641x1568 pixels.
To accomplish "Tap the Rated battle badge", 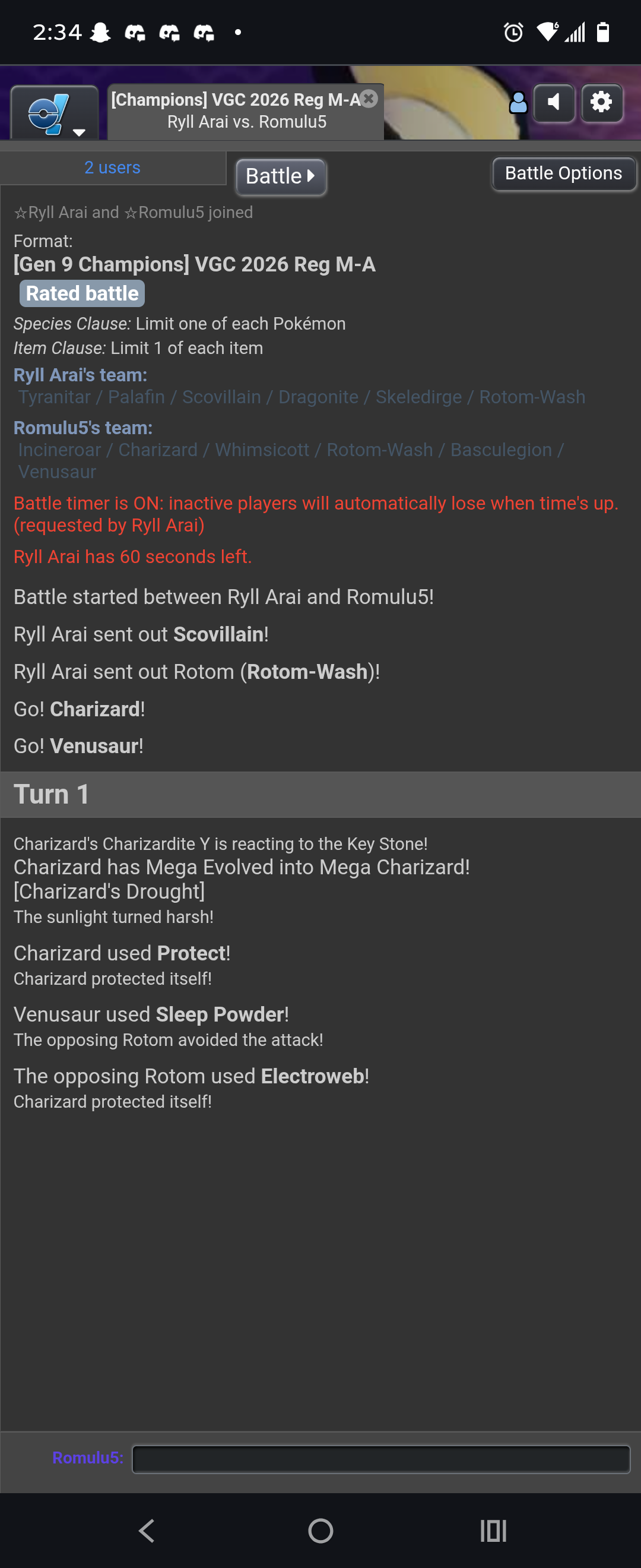I will point(82,293).
